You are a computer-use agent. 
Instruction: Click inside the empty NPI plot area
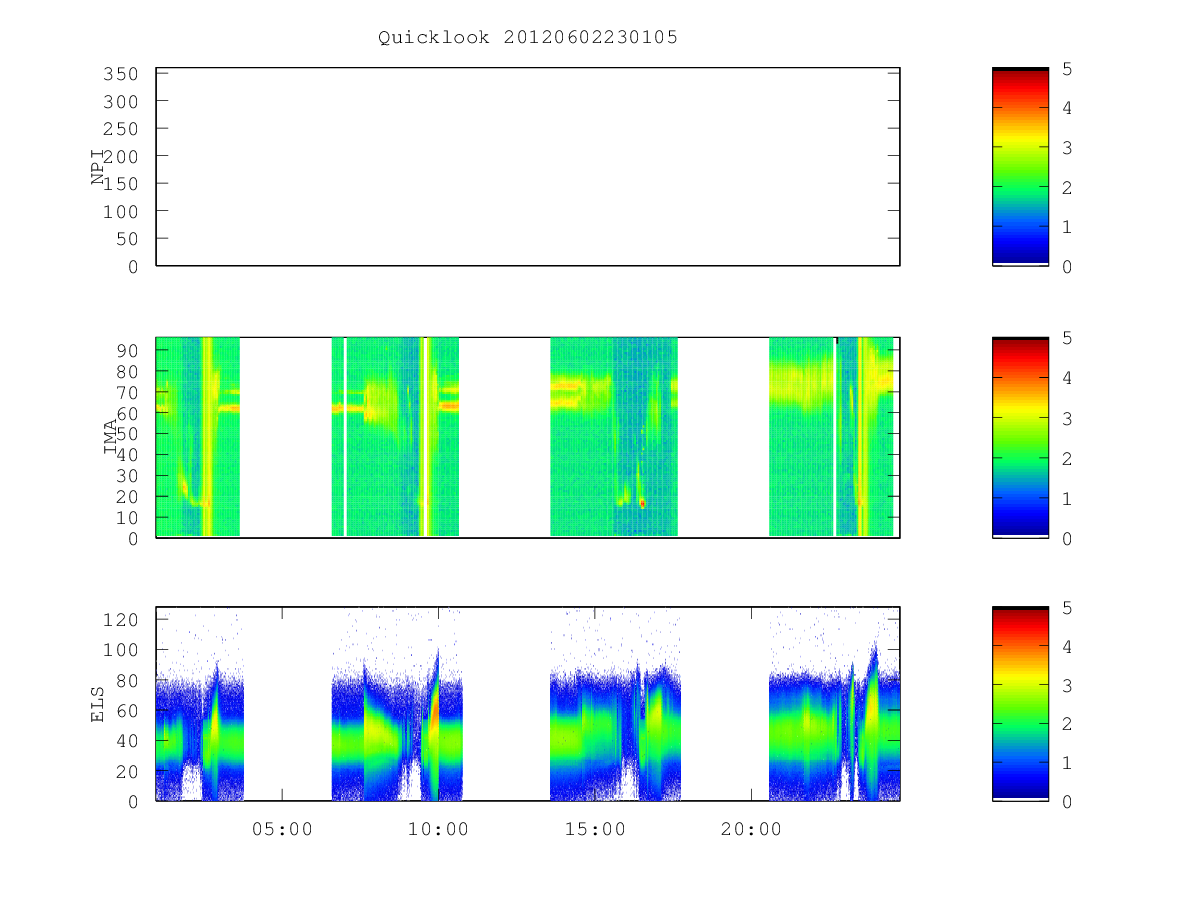[x=528, y=167]
